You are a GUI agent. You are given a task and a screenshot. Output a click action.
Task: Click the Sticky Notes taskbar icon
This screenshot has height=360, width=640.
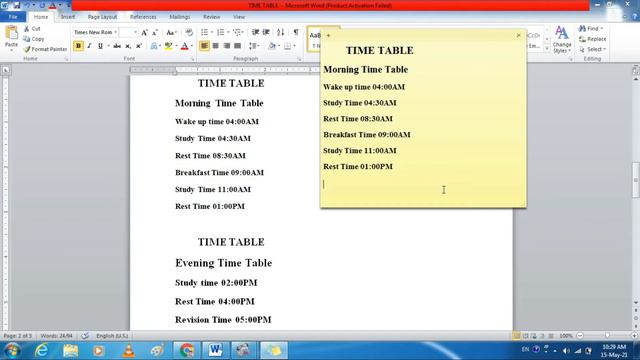(x=274, y=350)
